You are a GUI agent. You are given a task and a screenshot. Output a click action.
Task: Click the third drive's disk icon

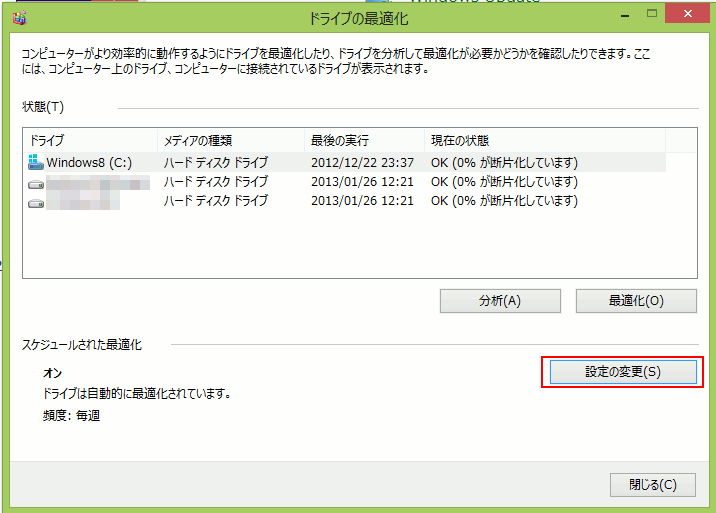[36, 202]
